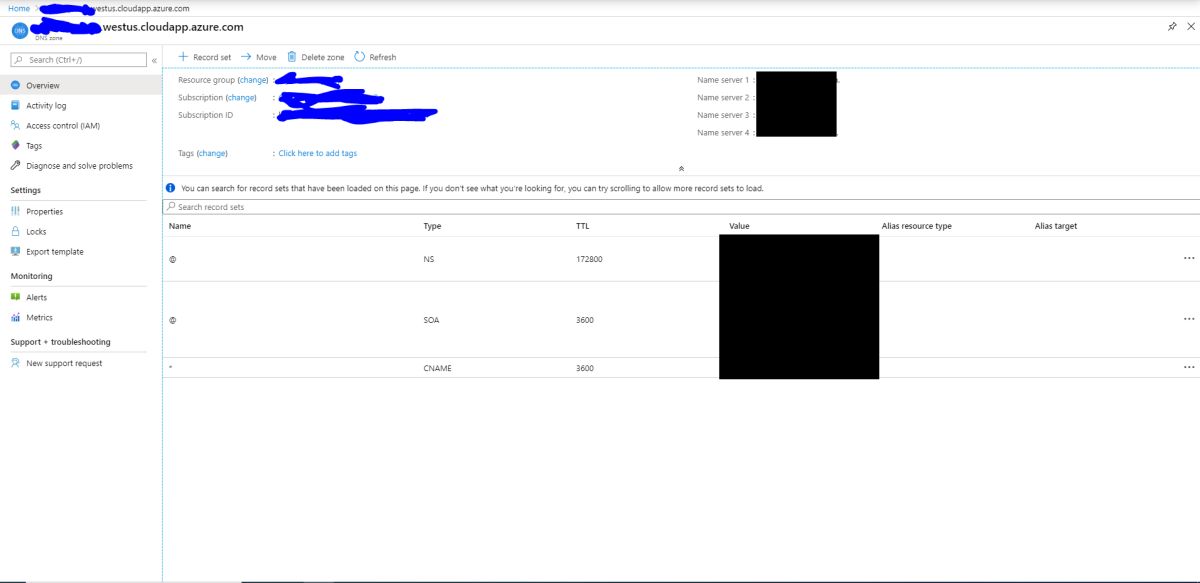Click the padlock icon for Locks
The width and height of the screenshot is (1200, 583).
coord(15,231)
